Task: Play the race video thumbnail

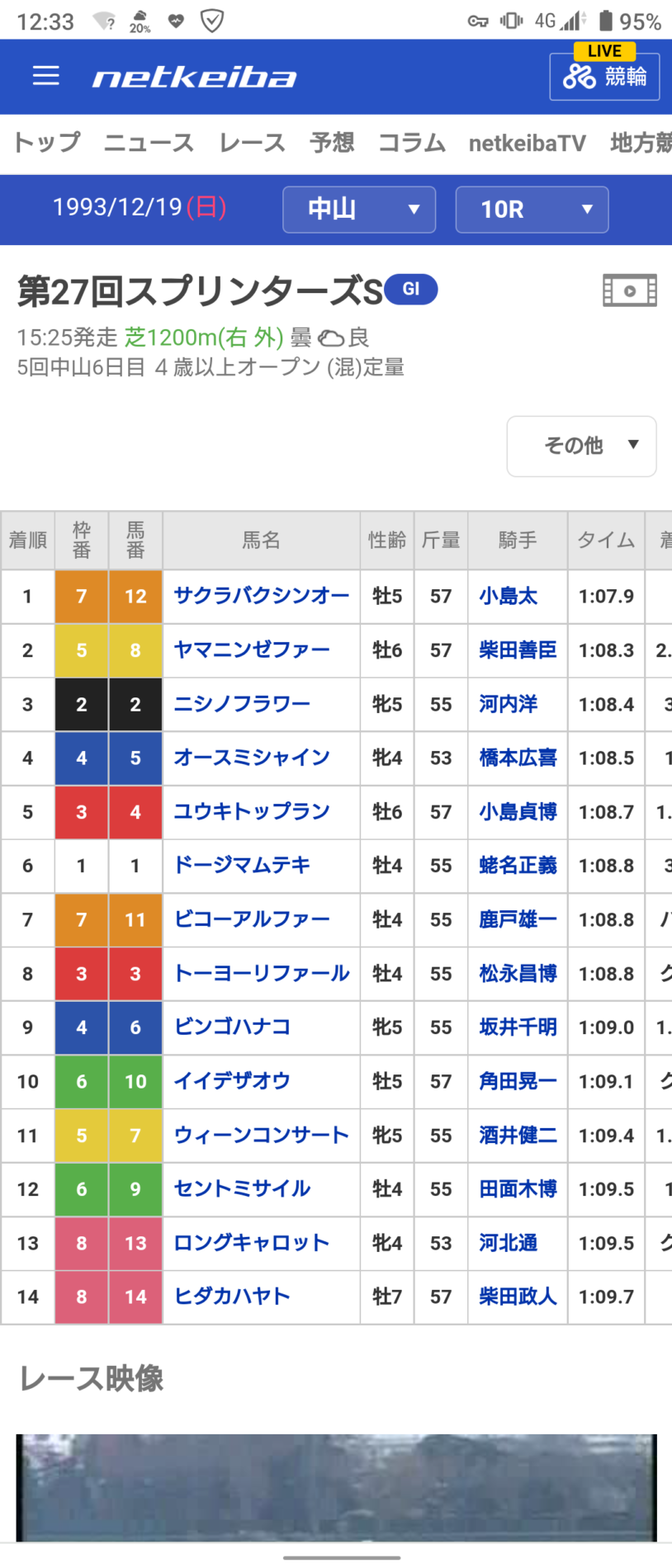Action: pyautogui.click(x=336, y=1487)
